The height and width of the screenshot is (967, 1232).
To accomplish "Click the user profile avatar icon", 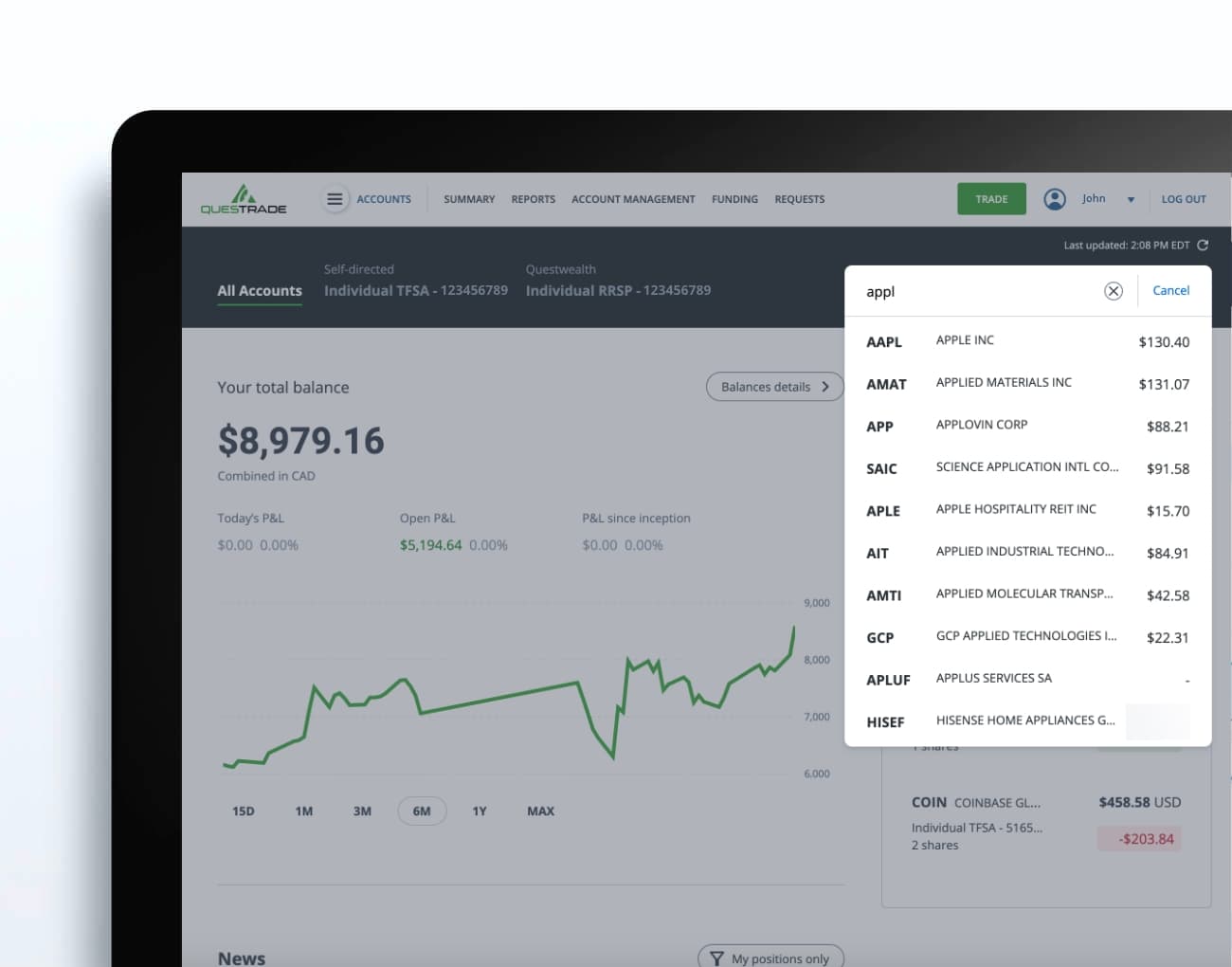I will (x=1054, y=199).
